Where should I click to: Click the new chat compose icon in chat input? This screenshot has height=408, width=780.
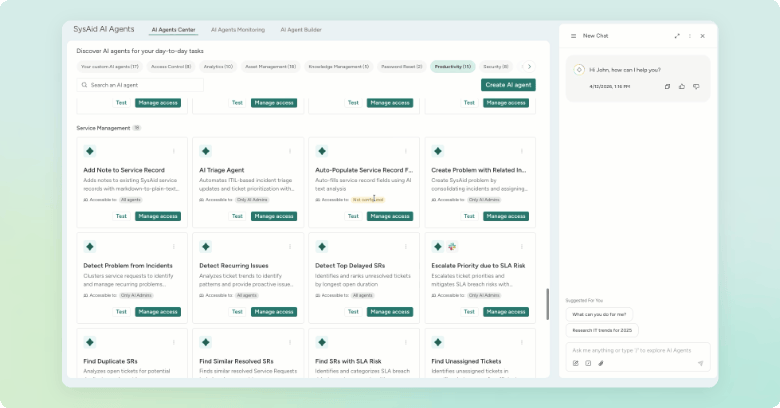(x=576, y=363)
